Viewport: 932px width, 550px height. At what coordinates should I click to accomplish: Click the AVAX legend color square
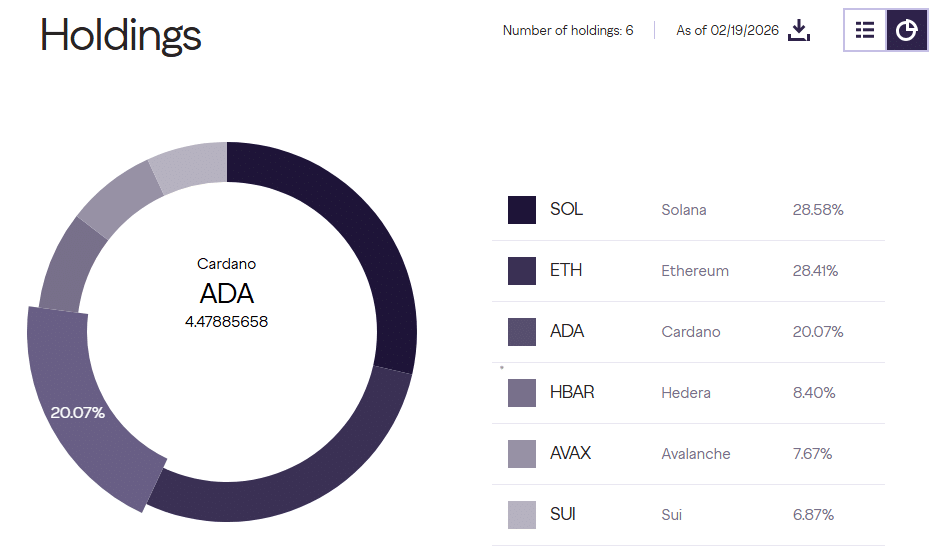(x=522, y=454)
